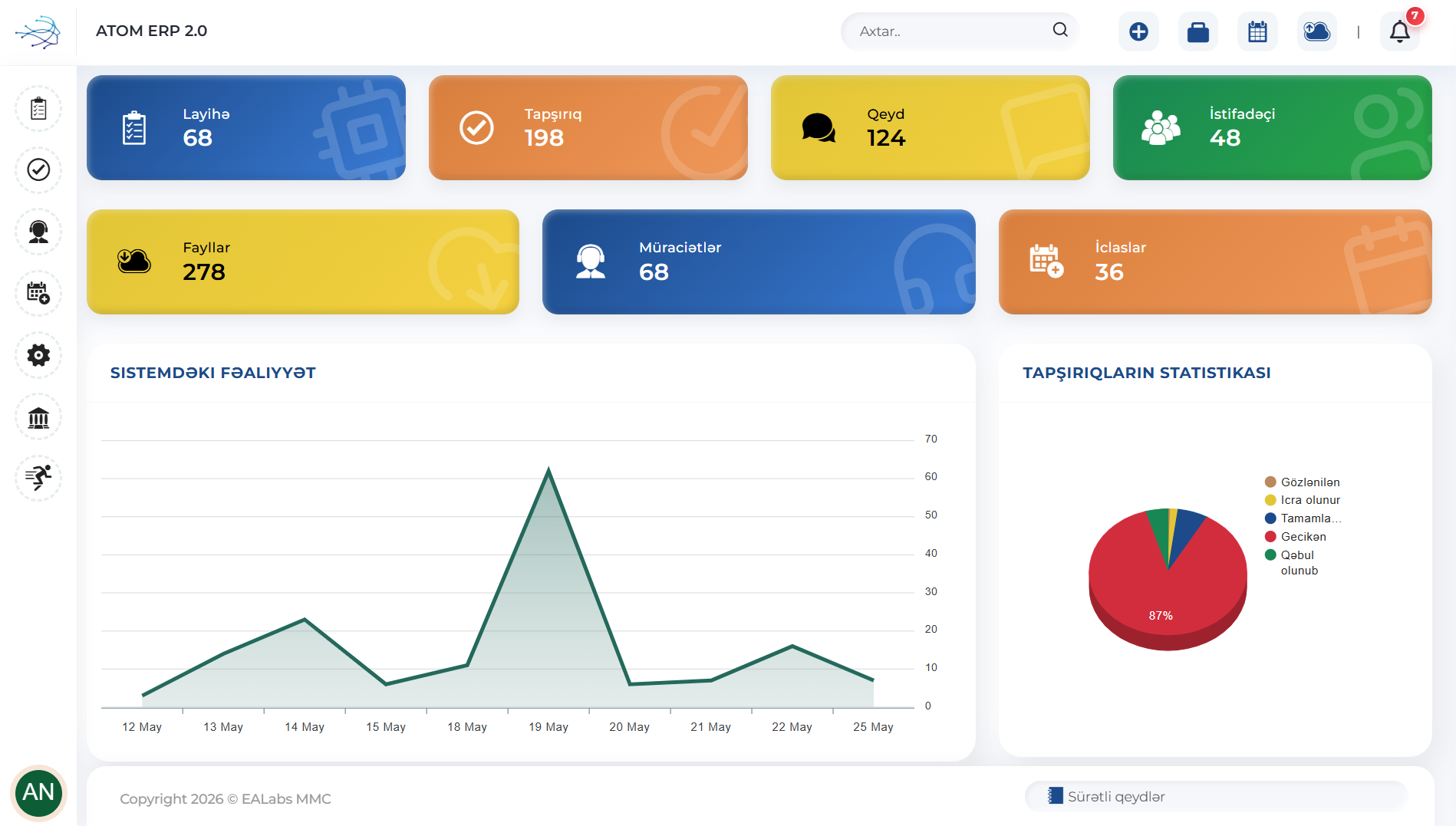
Task: Click the chat bubble icon on Qeyd card
Action: (819, 127)
